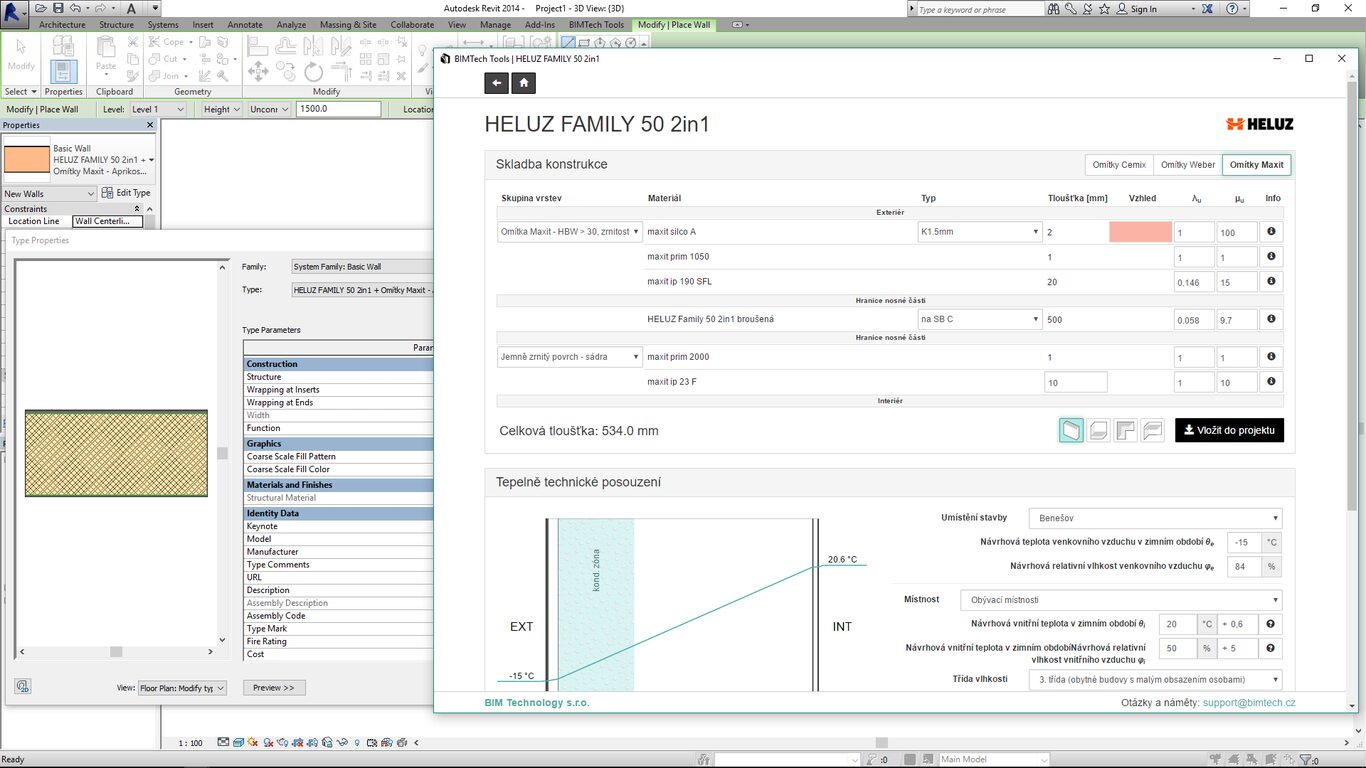The image size is (1366, 768).
Task: Choose Omítky Weber plaster option
Action: [x=1188, y=165]
